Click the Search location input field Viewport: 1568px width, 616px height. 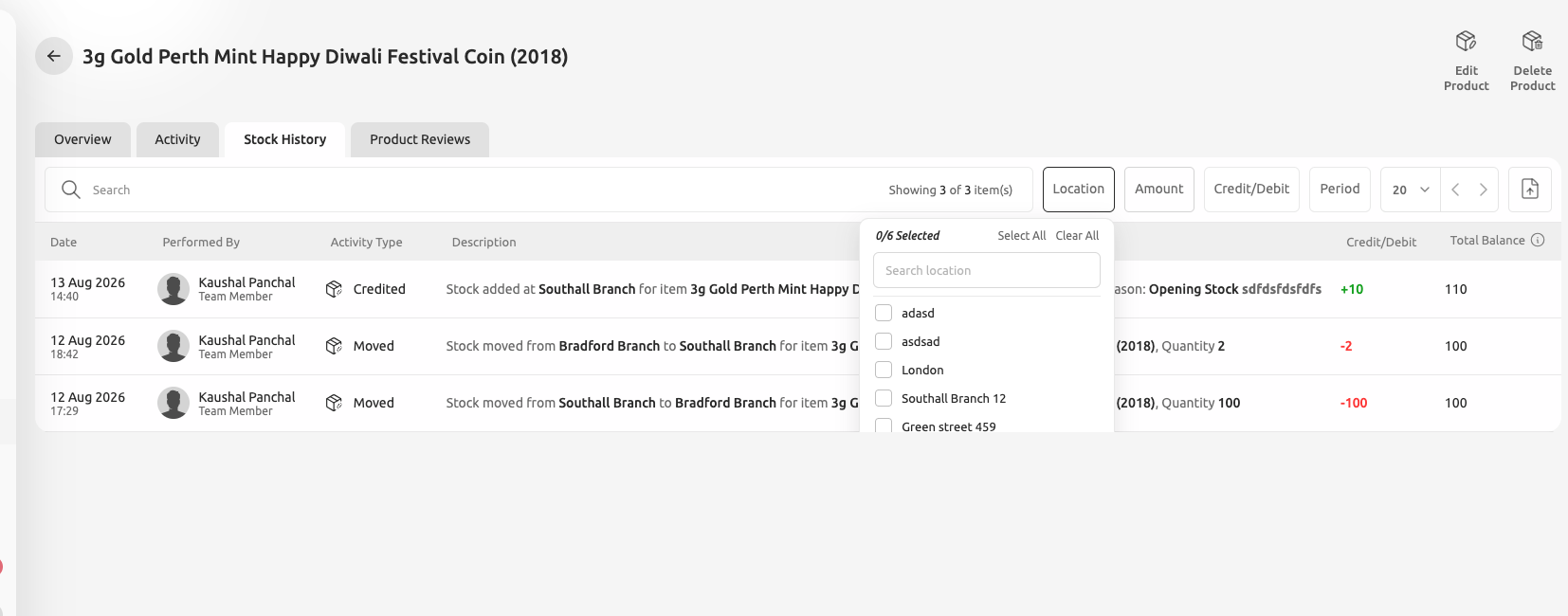(986, 270)
